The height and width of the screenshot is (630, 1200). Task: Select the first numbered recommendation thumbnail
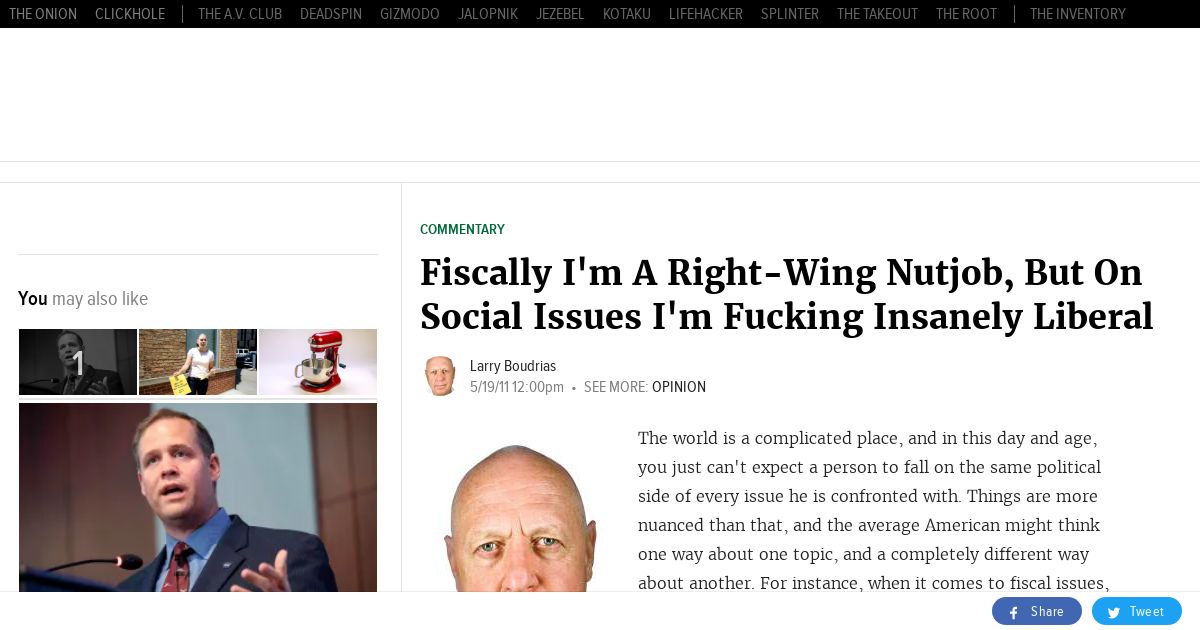[x=78, y=362]
